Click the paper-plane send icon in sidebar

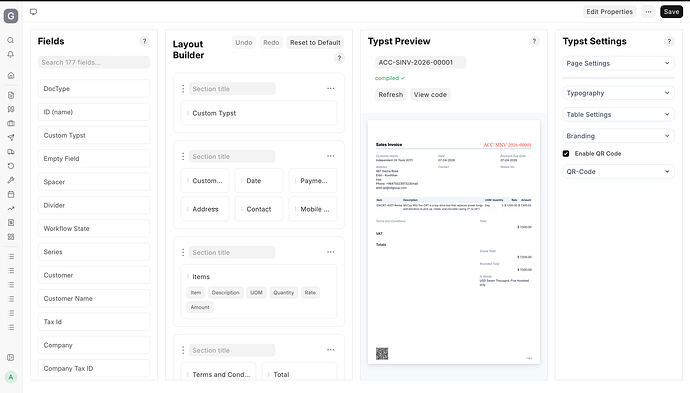11,137
